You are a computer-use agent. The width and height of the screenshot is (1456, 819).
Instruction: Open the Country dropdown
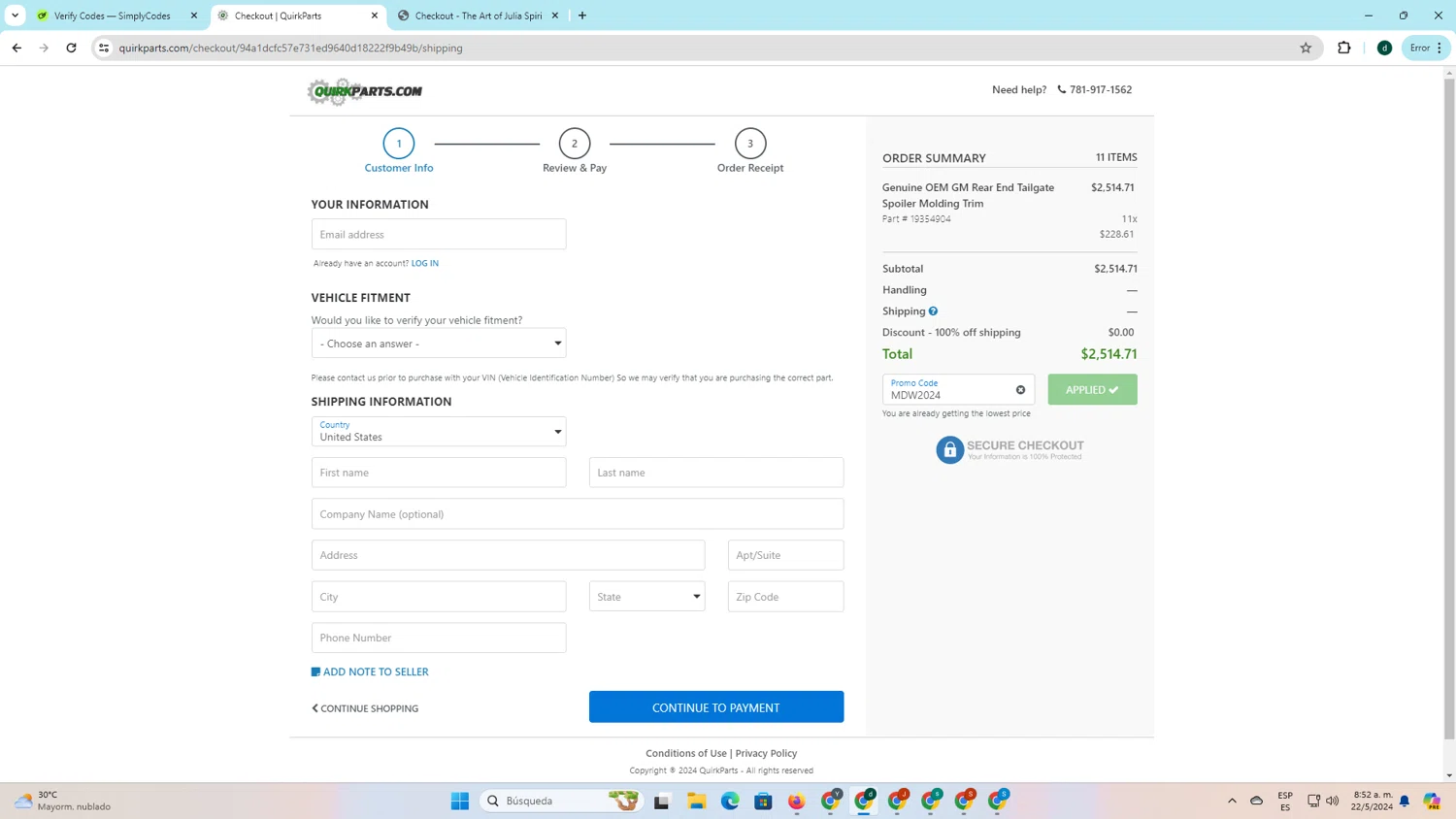click(x=439, y=432)
